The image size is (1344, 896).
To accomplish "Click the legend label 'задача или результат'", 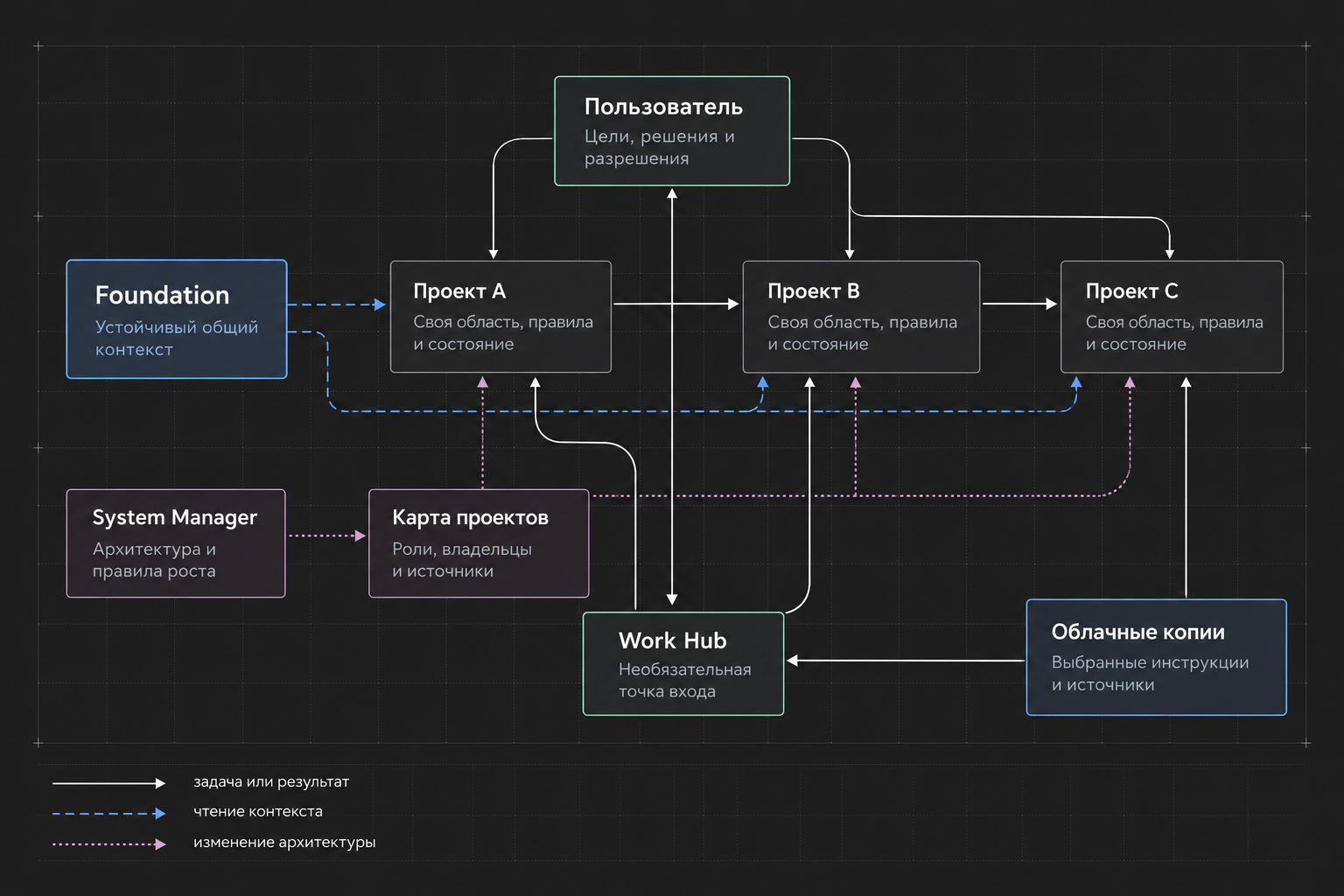I will point(271,782).
